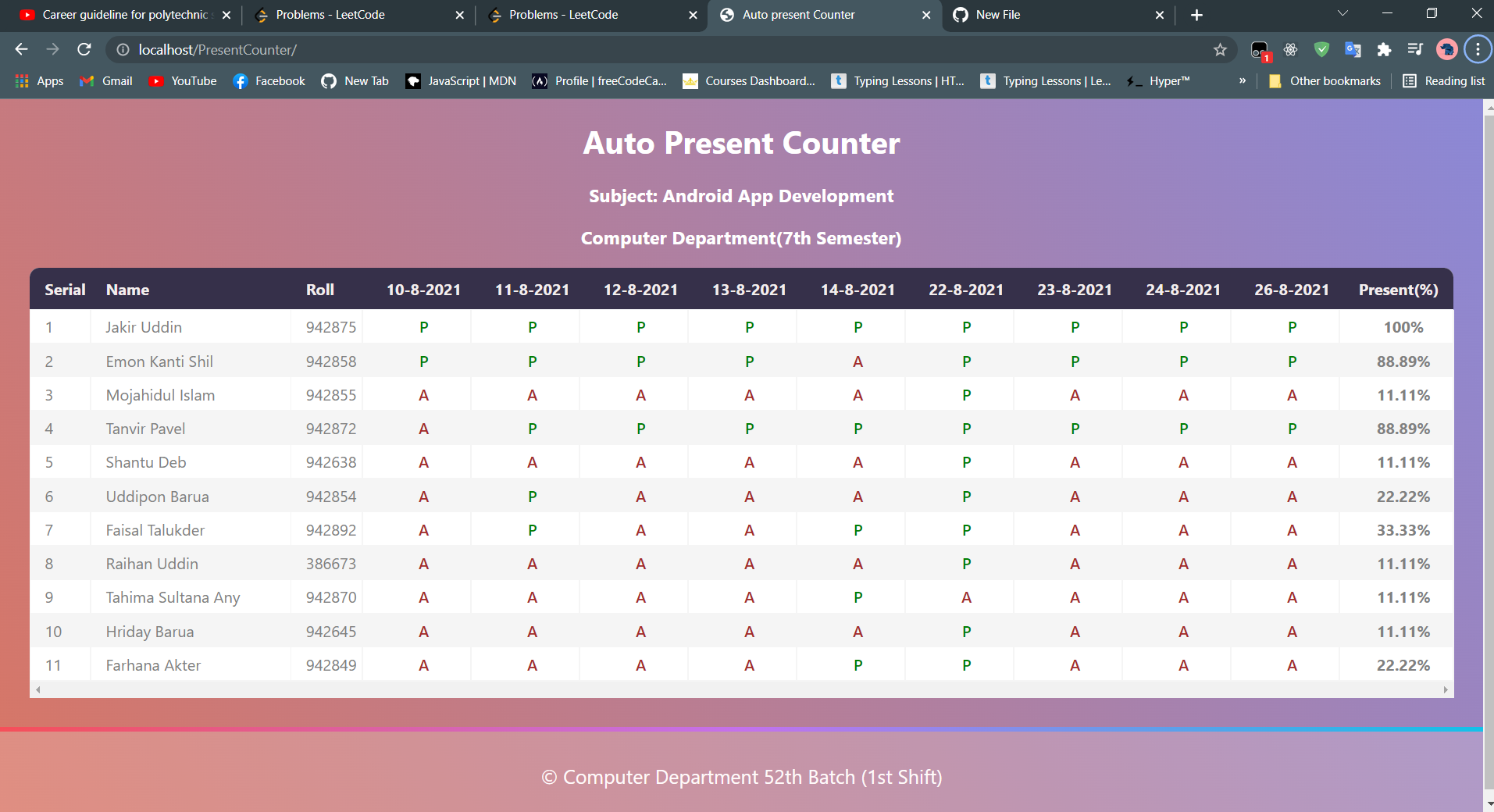Open the YouTube bookmark
The width and height of the screenshot is (1494, 812).
(x=183, y=81)
